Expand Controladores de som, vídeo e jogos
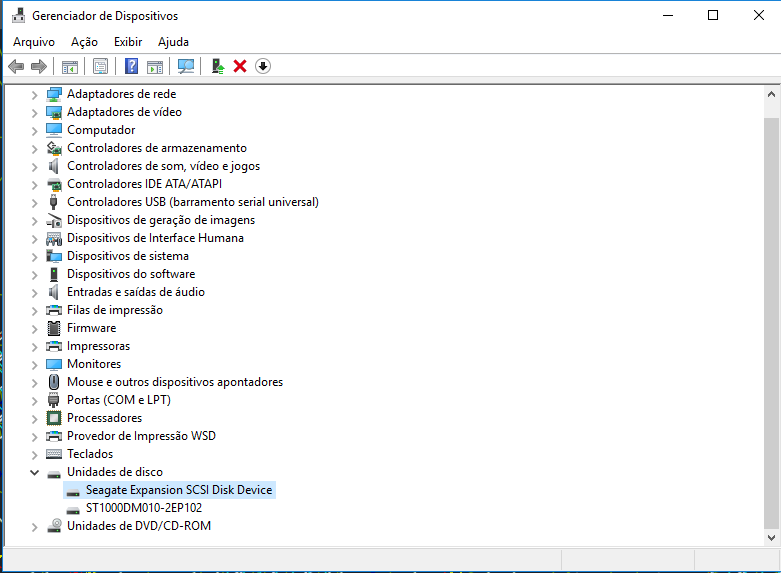This screenshot has width=781, height=573. pyautogui.click(x=34, y=167)
